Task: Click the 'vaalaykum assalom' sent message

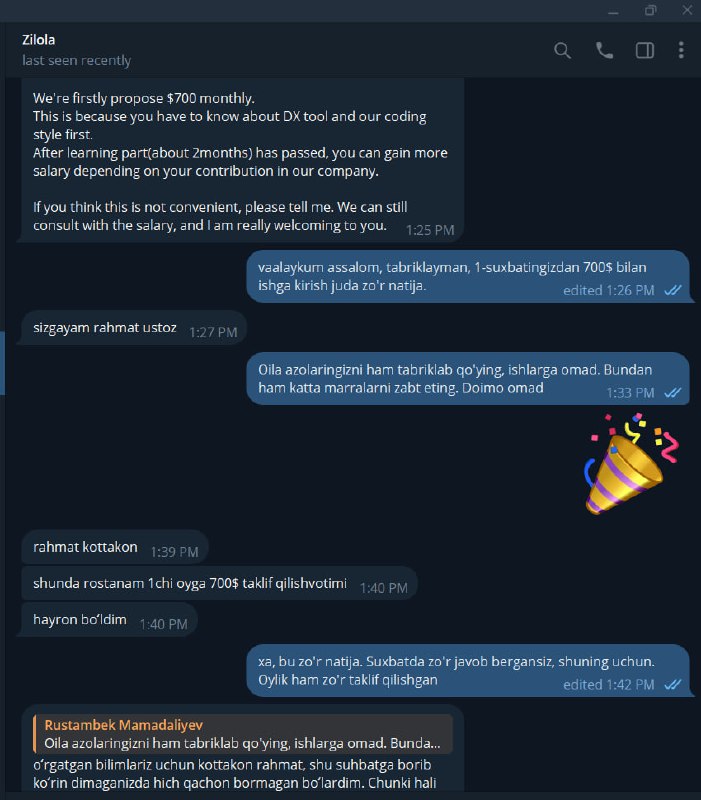Action: [x=468, y=276]
